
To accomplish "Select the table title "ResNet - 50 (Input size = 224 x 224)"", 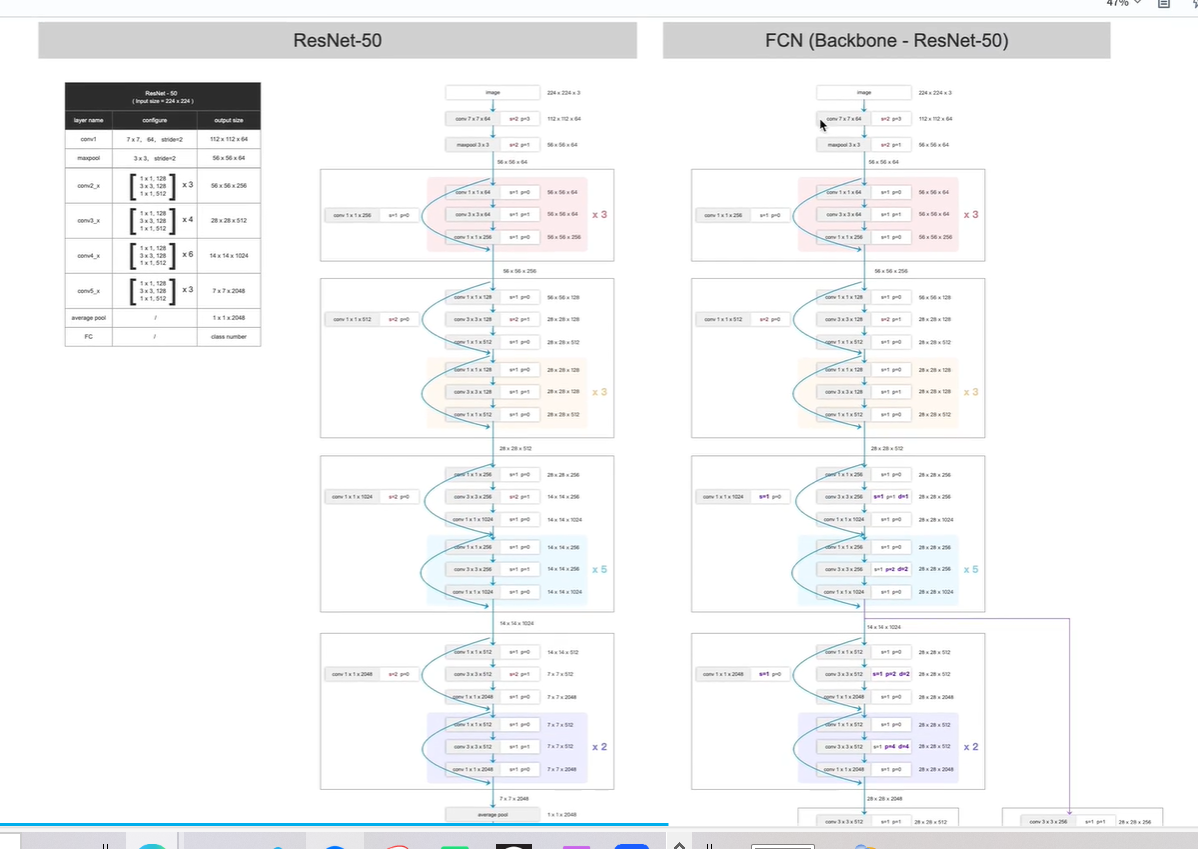I will click(x=163, y=96).
